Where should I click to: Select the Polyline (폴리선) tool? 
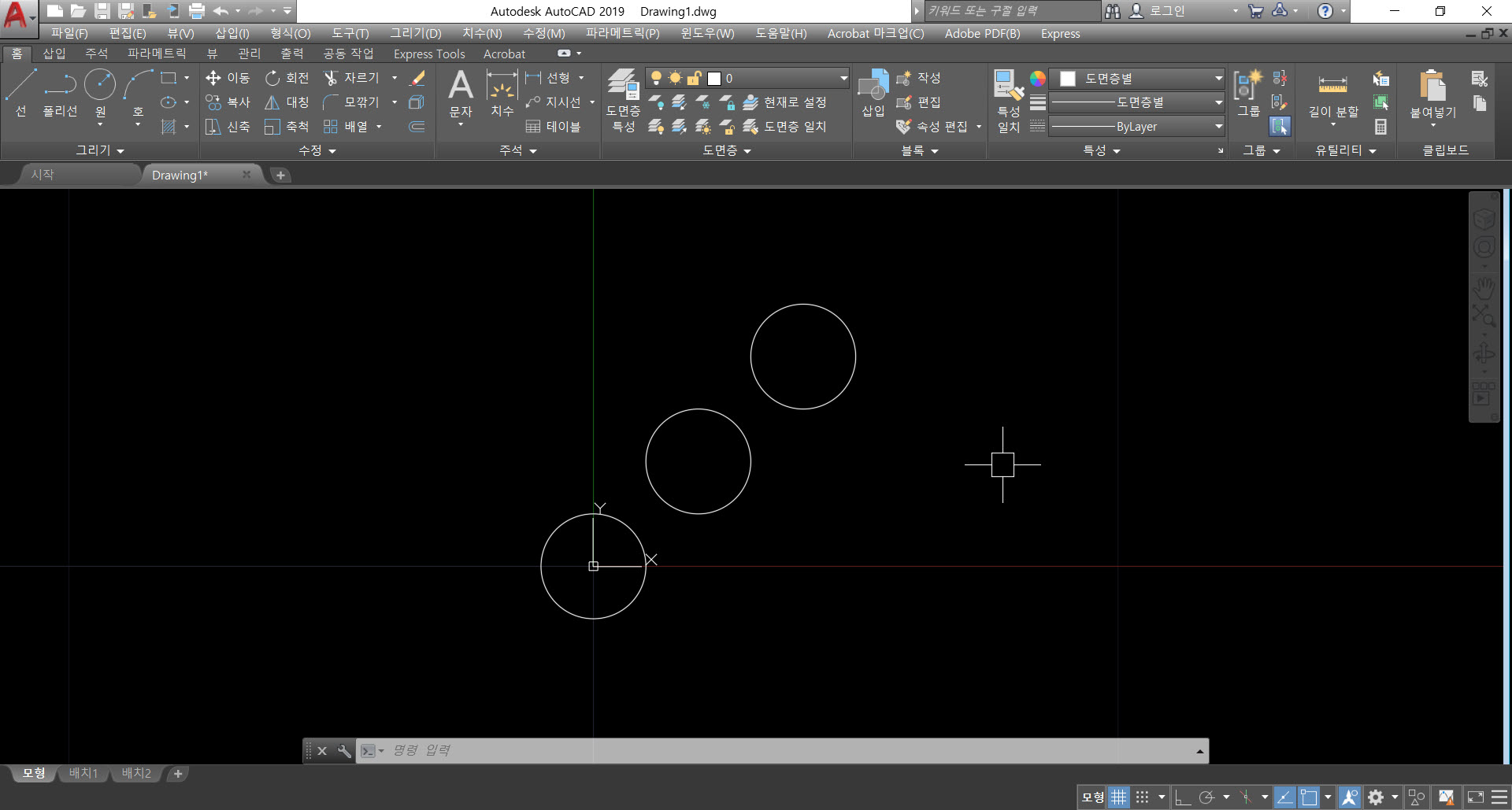coord(60,94)
